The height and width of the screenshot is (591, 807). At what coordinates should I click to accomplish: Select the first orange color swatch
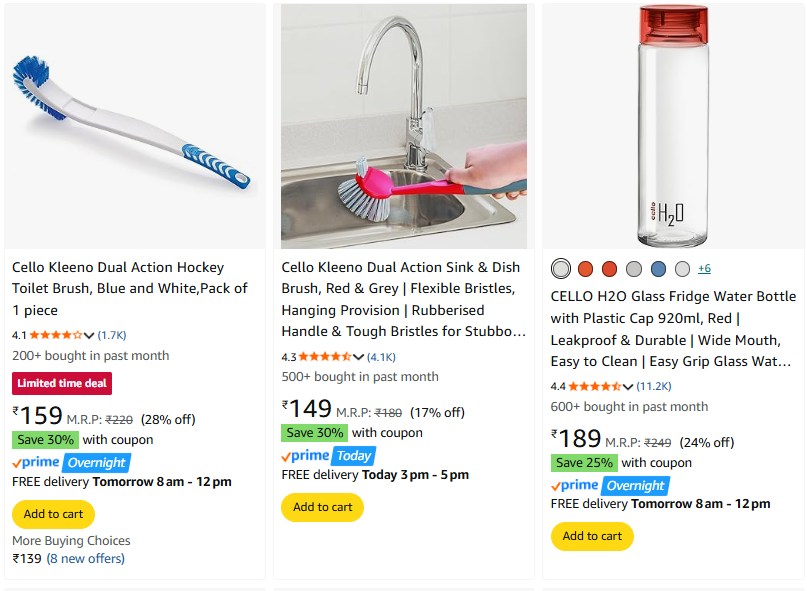pos(586,269)
